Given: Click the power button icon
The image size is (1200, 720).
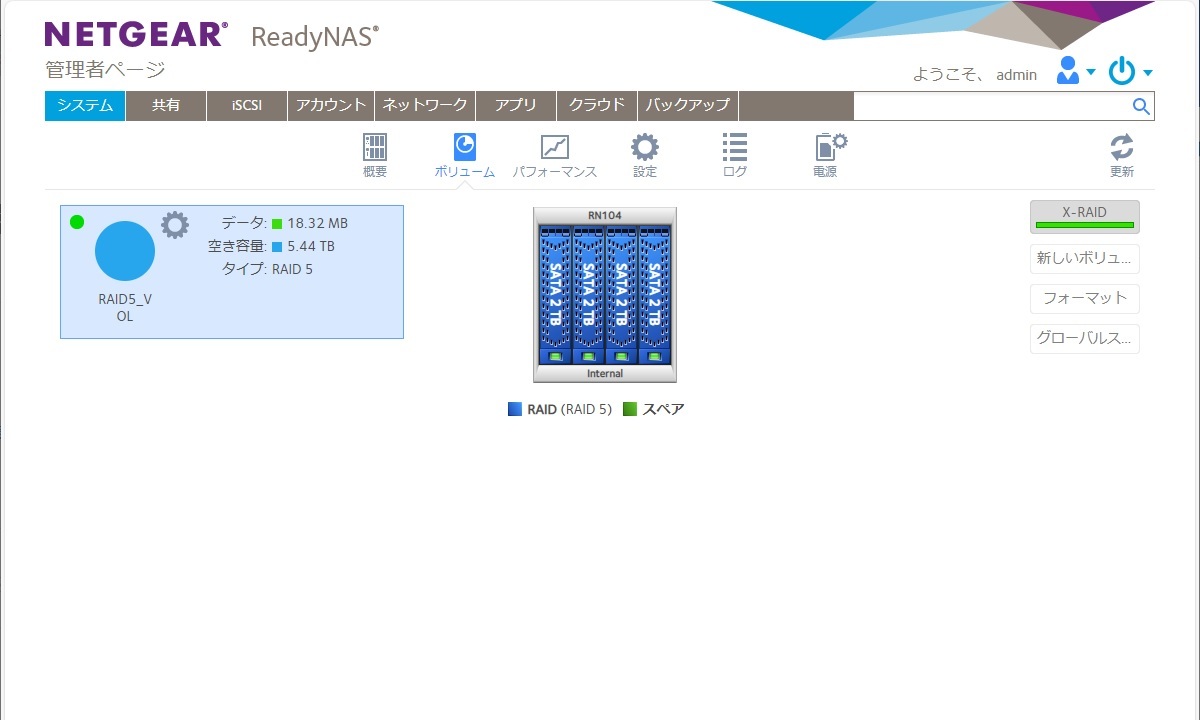Looking at the screenshot, I should point(1123,71).
